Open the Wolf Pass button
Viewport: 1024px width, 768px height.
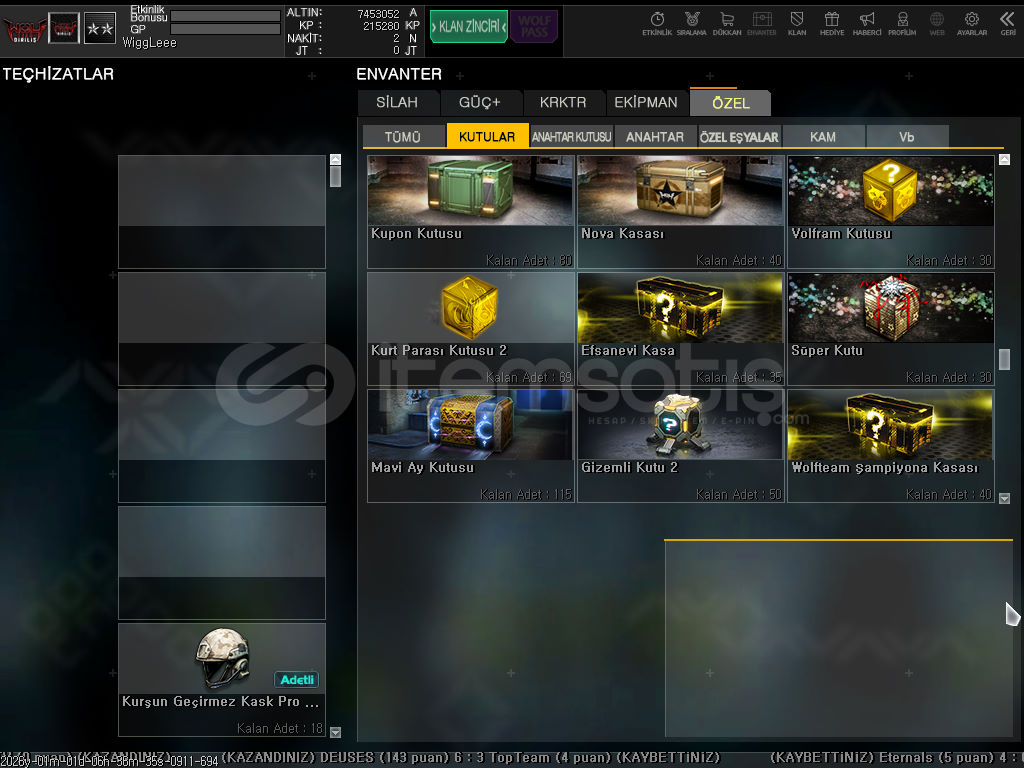(534, 27)
